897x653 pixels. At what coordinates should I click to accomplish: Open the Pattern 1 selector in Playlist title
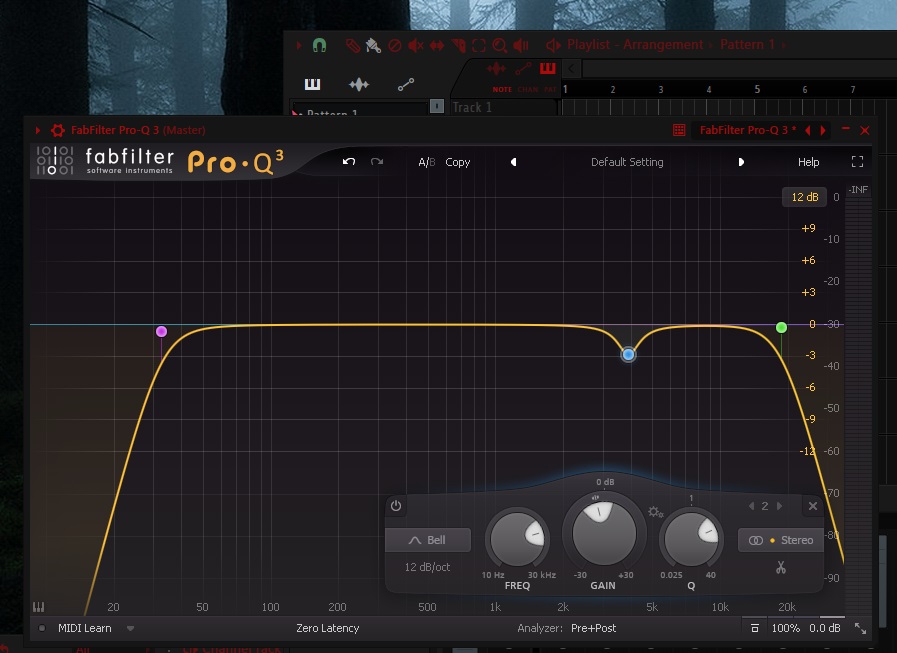(747, 45)
